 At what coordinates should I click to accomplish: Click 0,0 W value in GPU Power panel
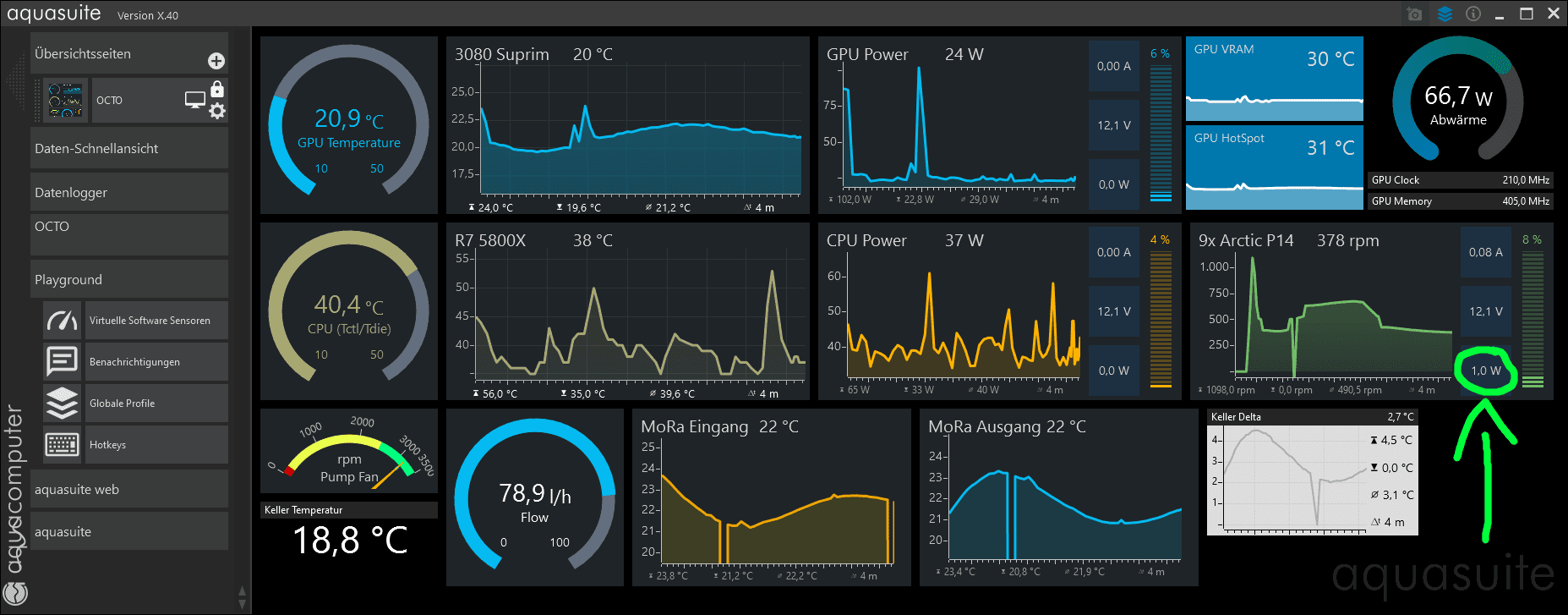click(1114, 184)
